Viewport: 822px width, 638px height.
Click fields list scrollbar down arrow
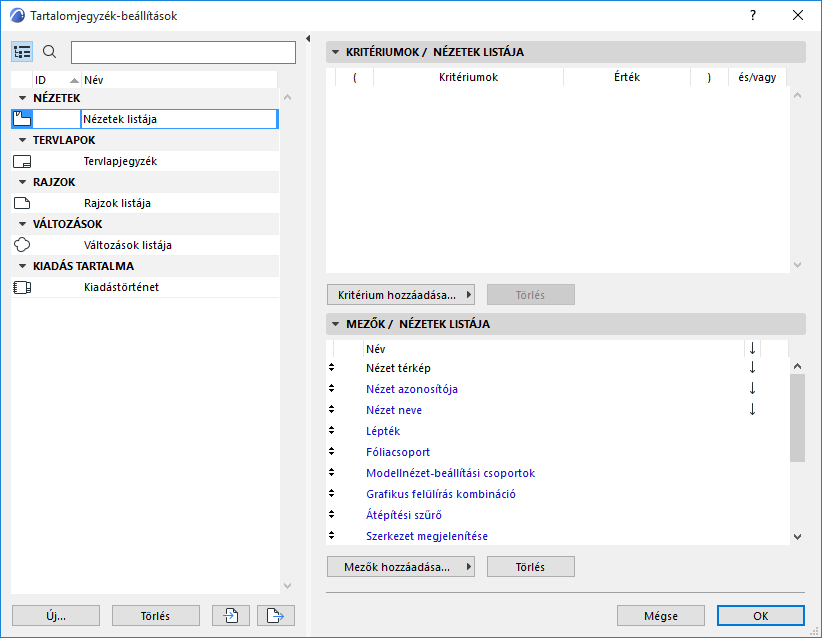point(797,537)
